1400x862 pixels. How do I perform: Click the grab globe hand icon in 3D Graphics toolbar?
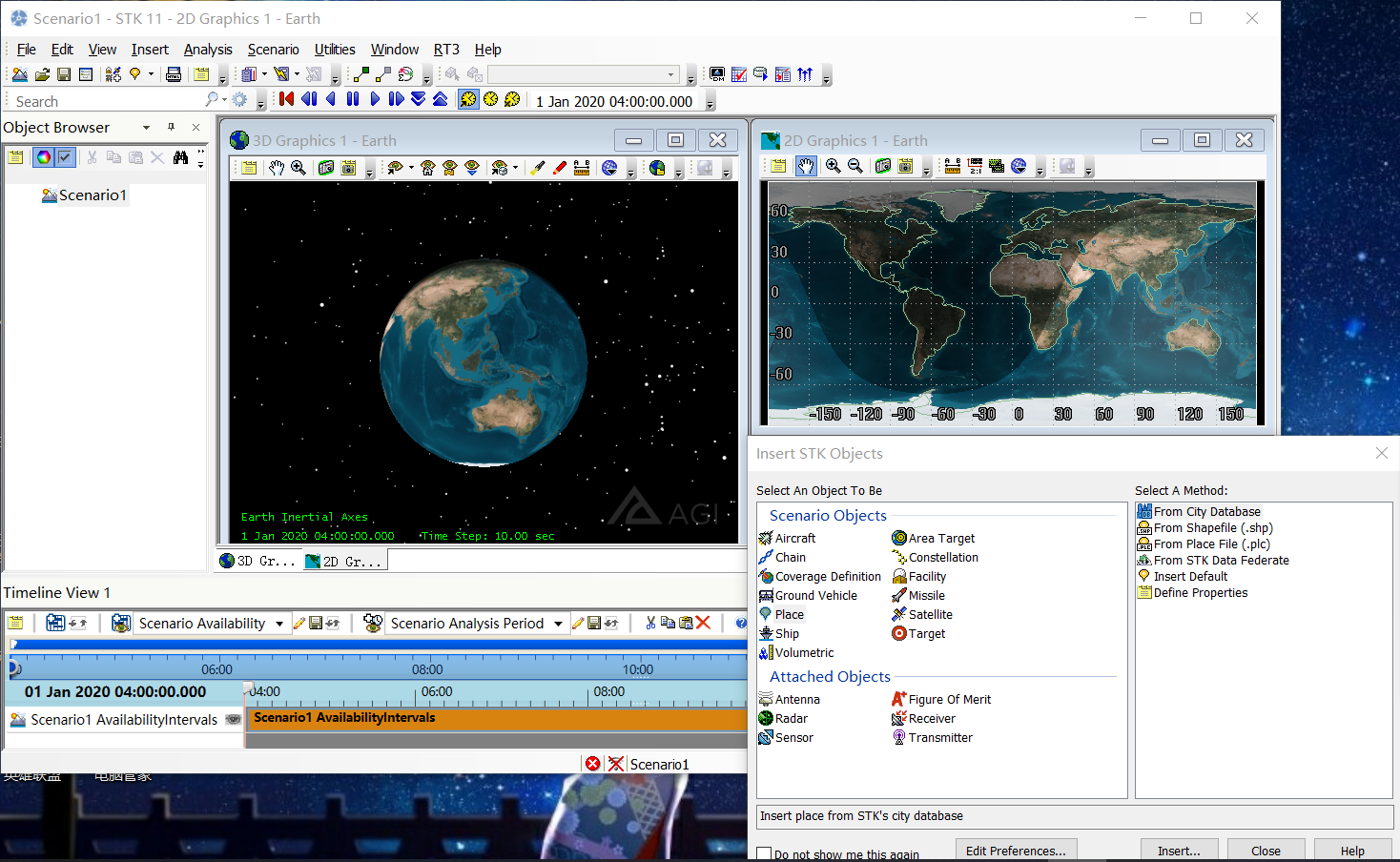tap(277, 168)
